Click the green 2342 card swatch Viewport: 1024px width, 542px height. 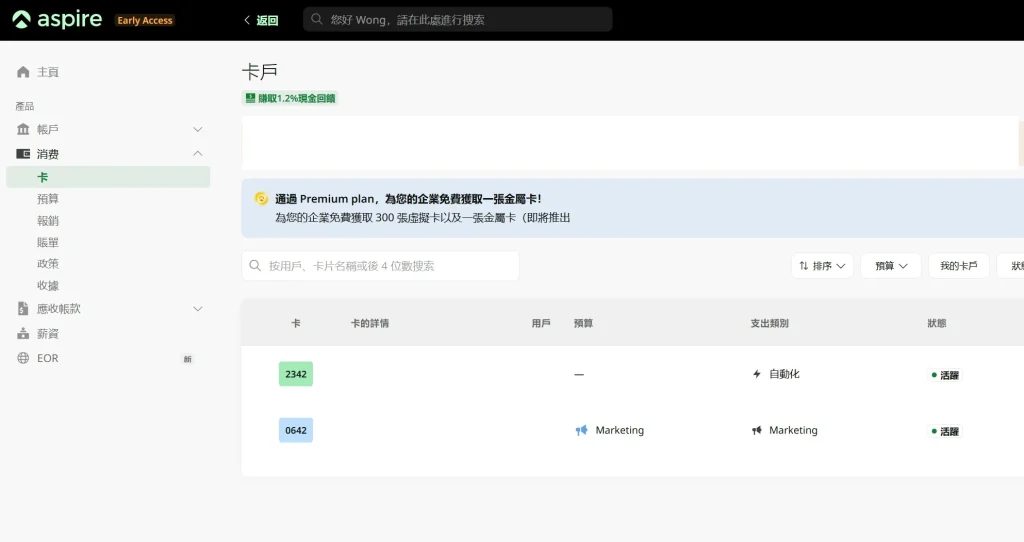pos(296,374)
